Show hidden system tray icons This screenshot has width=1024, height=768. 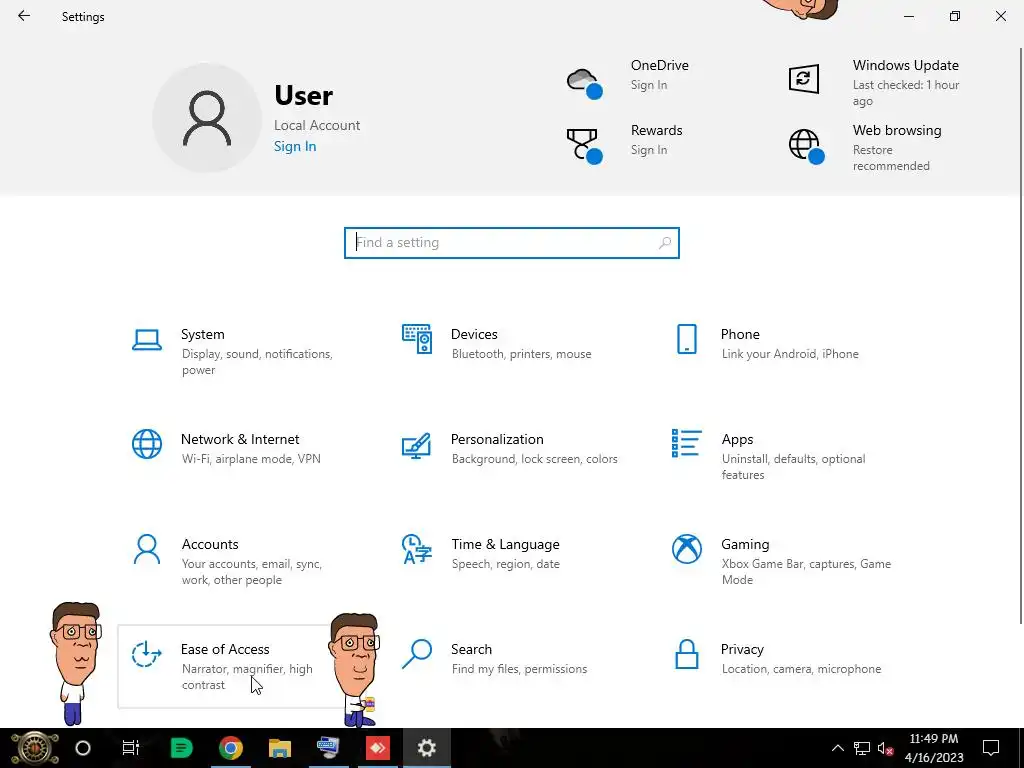point(837,748)
